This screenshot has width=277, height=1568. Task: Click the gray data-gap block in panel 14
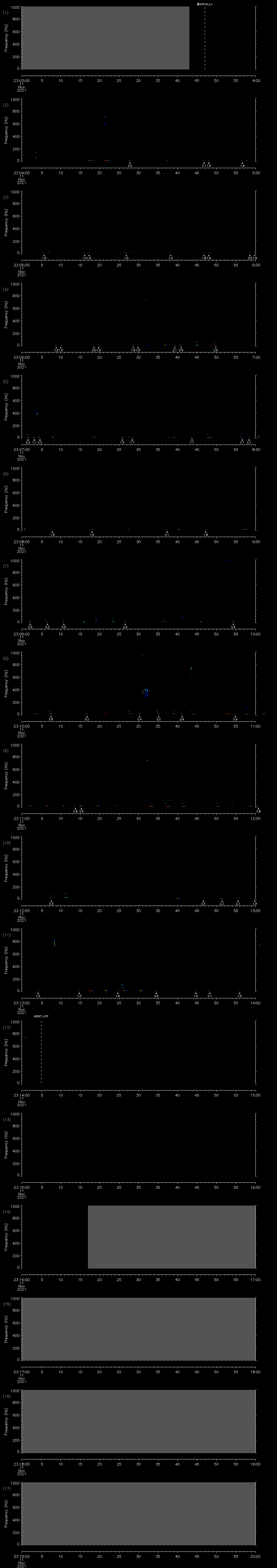click(172, 1237)
